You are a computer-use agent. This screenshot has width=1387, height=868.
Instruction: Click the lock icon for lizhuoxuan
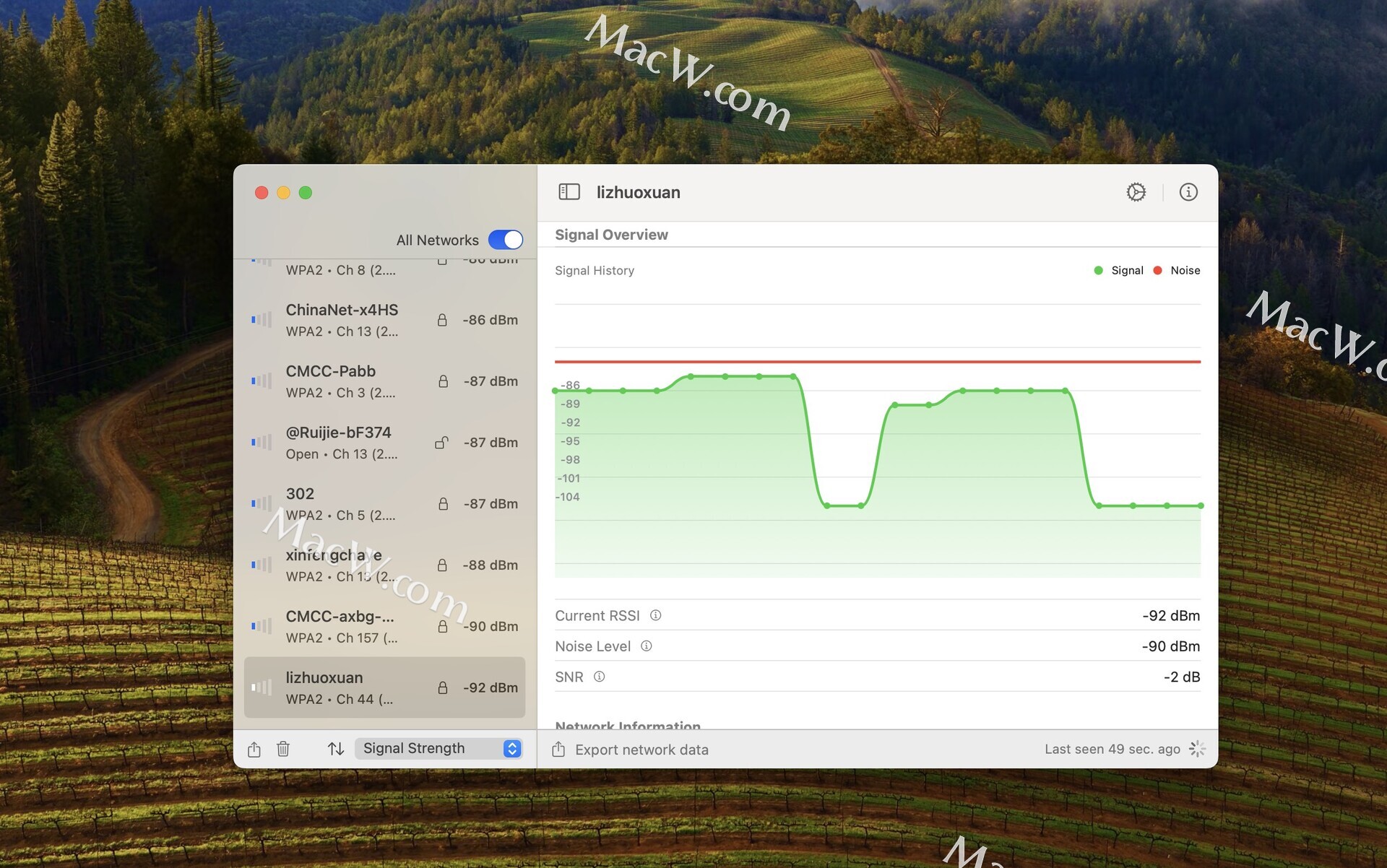pyautogui.click(x=443, y=687)
